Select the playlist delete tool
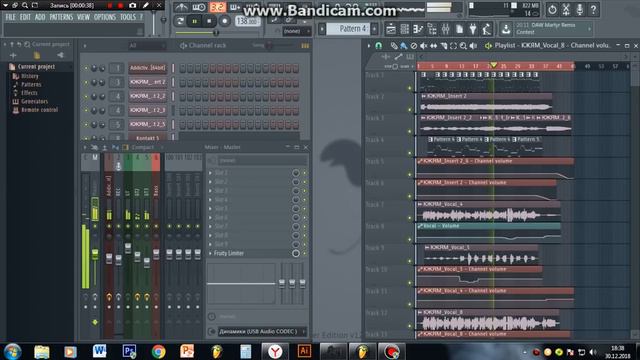 [414, 46]
